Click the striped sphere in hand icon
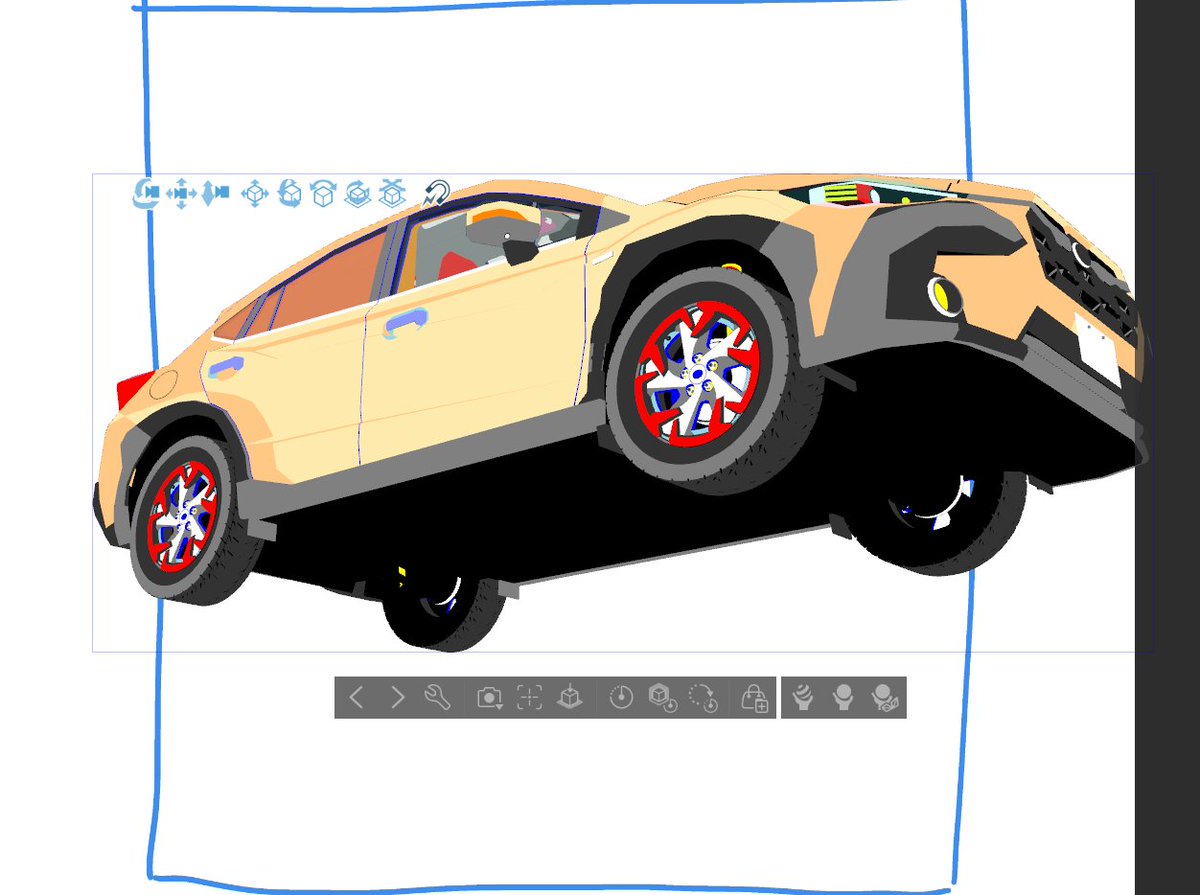The width and height of the screenshot is (1200, 895). [x=801, y=698]
